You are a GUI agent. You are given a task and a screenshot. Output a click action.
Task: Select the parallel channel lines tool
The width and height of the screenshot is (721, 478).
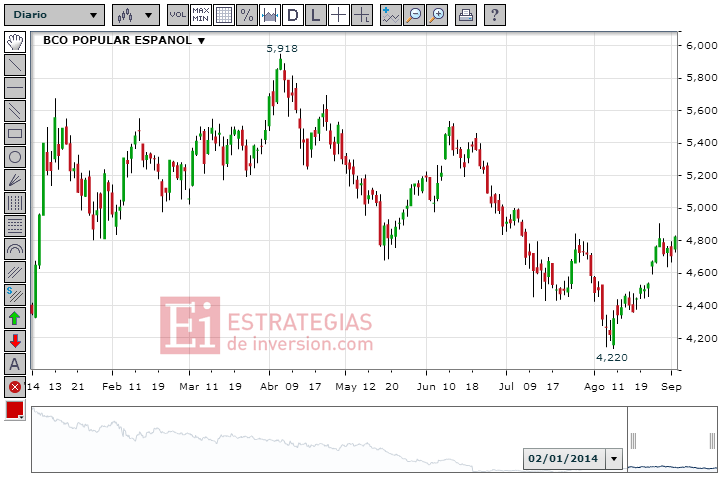[x=15, y=111]
